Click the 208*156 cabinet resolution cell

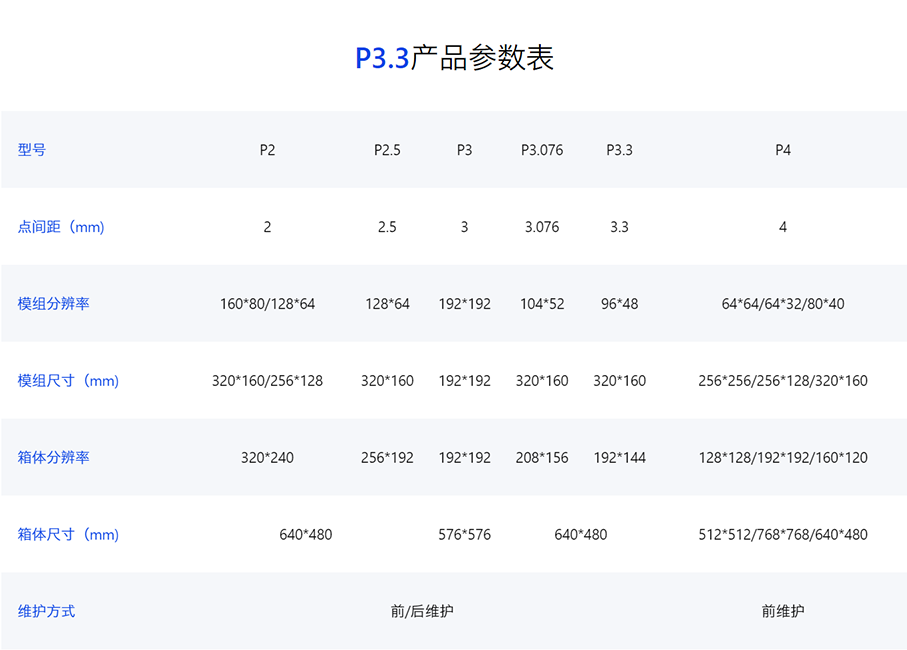542,457
